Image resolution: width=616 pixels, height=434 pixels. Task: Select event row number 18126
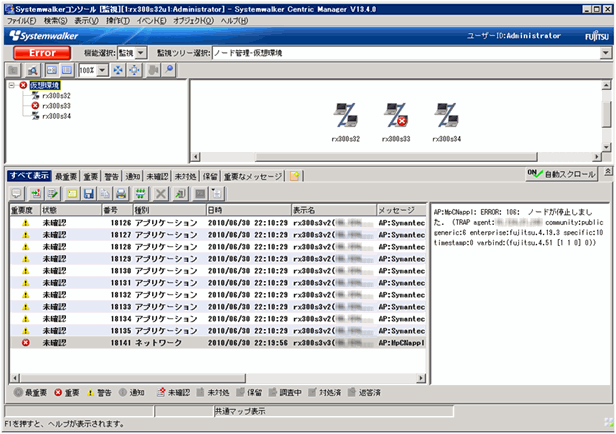tap(218, 223)
